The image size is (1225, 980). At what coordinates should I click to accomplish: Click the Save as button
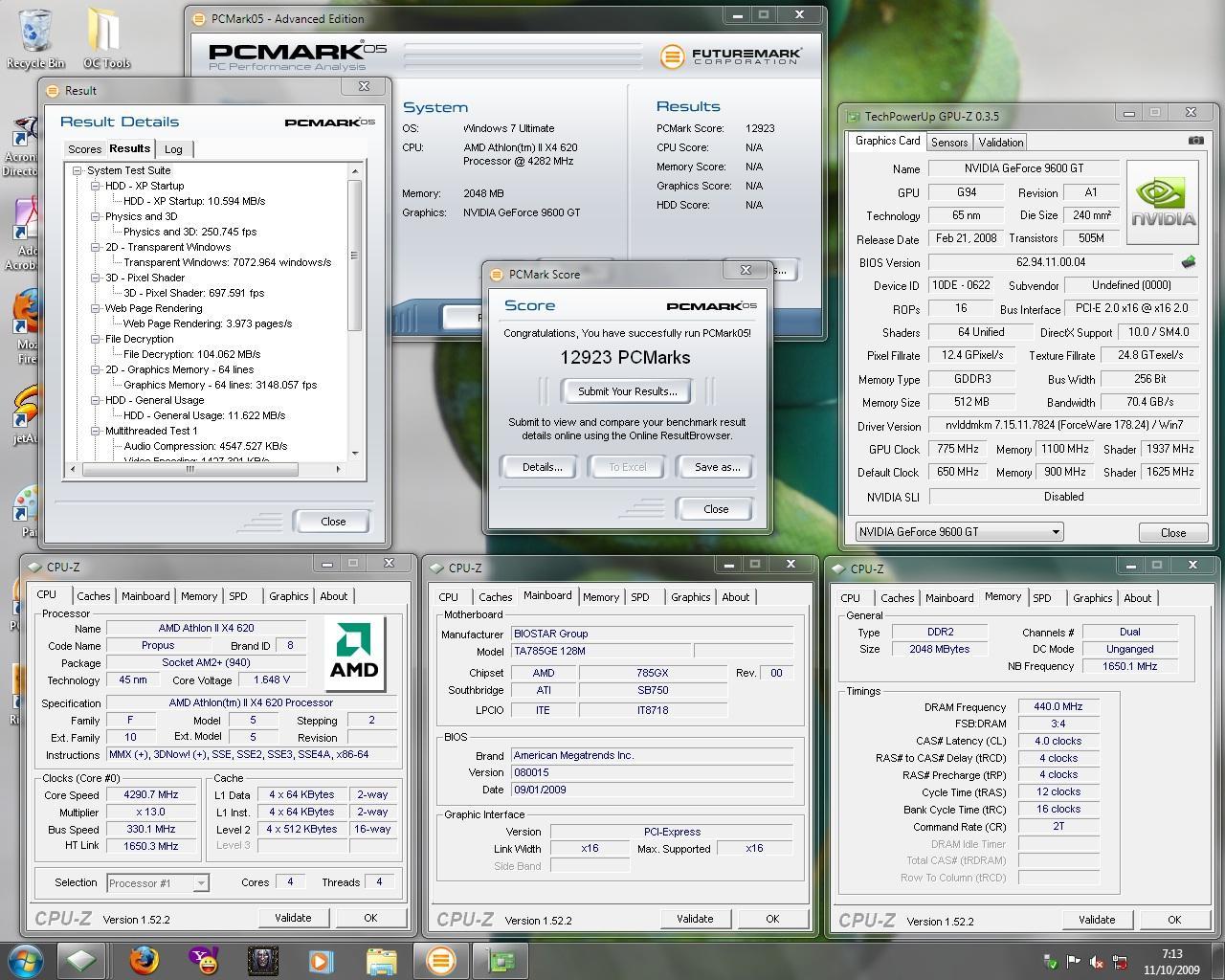pyautogui.click(x=717, y=467)
